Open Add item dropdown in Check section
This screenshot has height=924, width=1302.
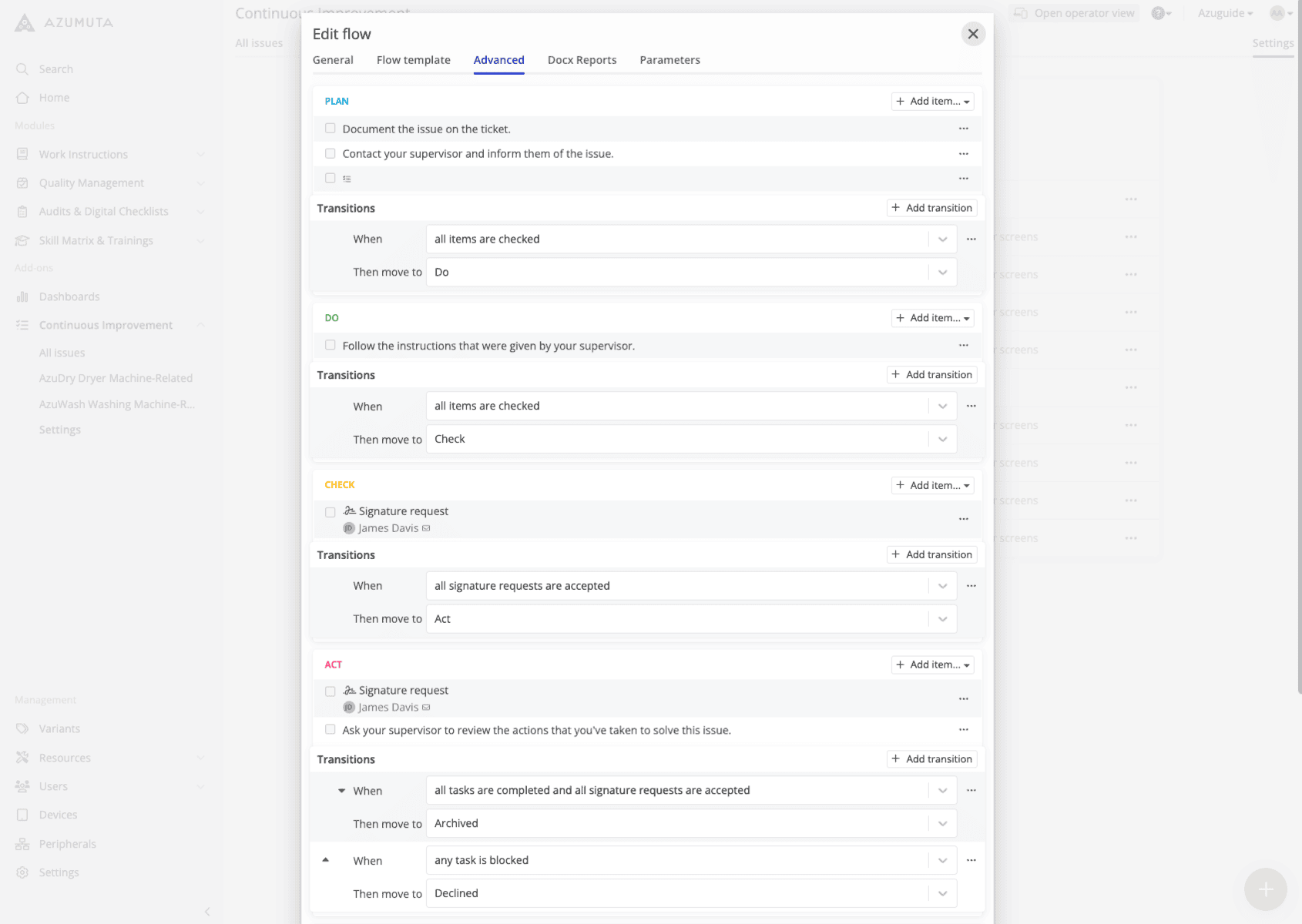click(x=932, y=485)
